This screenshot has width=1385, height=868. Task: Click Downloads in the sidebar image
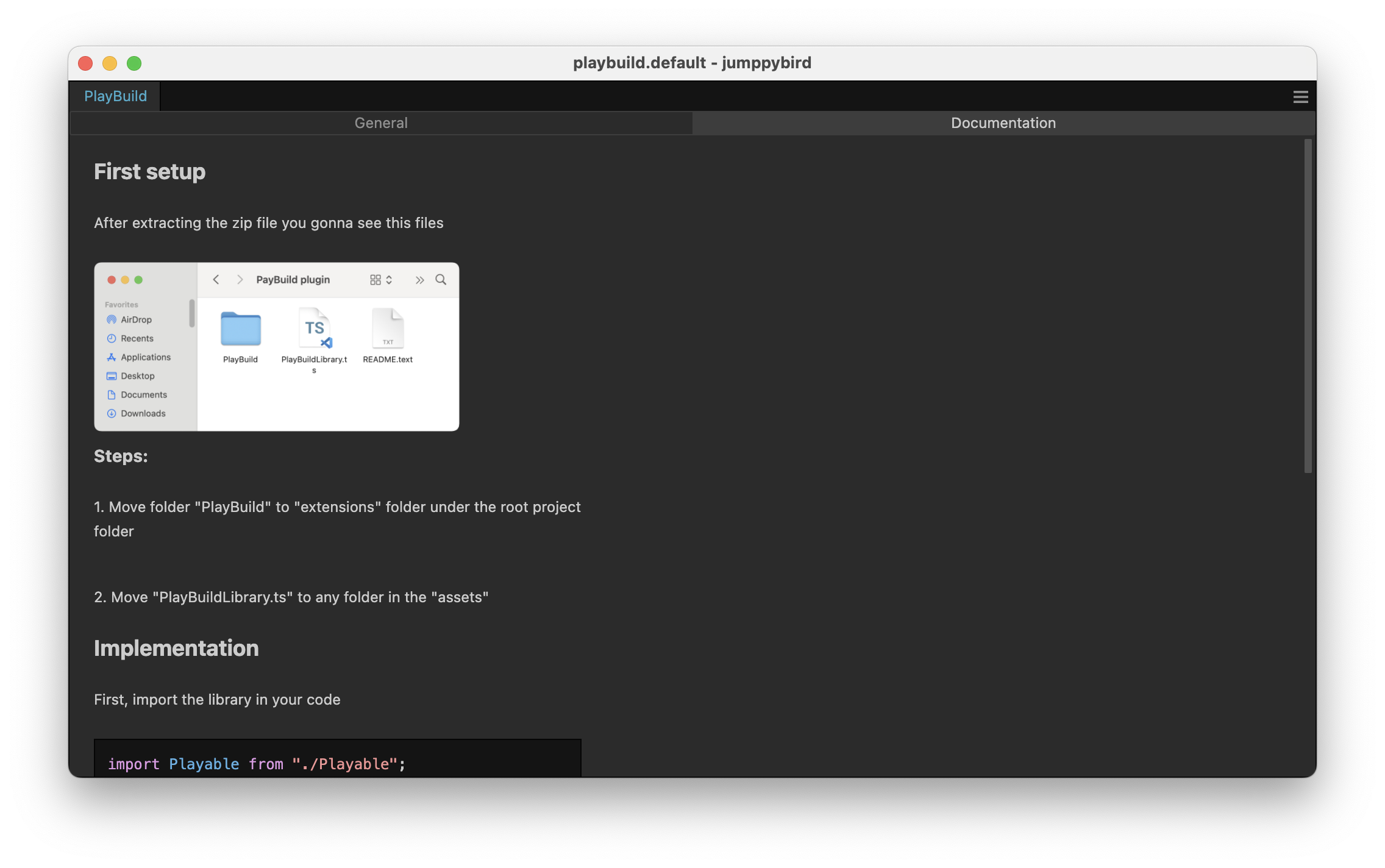(143, 413)
